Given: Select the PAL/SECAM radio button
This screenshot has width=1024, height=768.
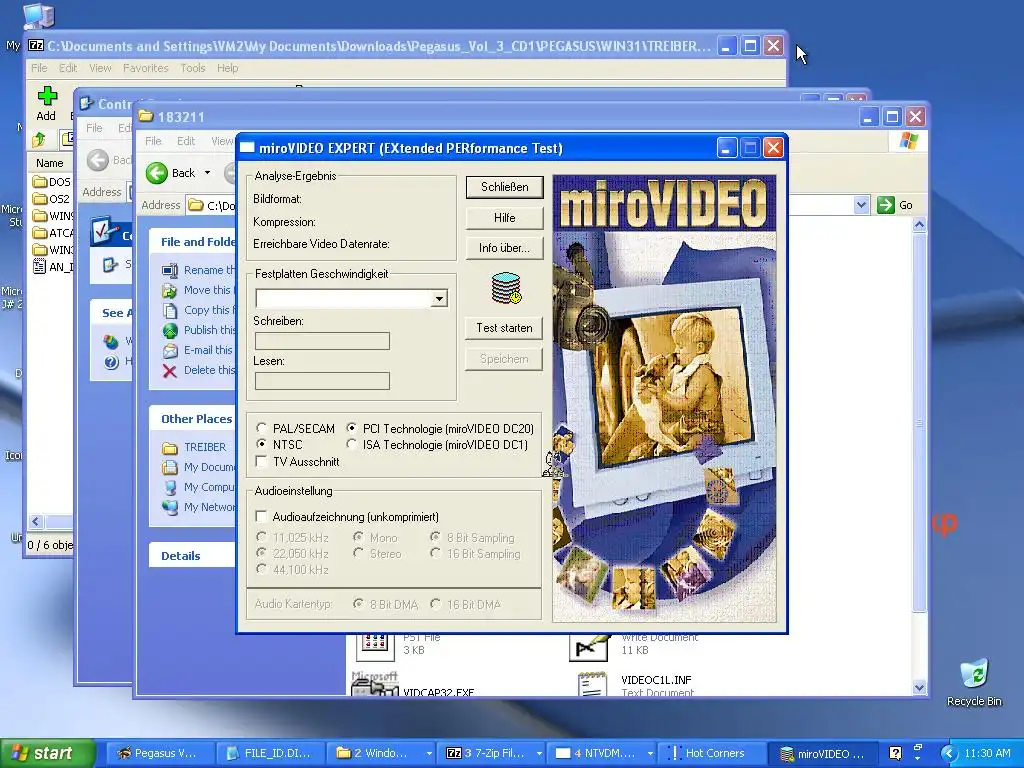Looking at the screenshot, I should click(x=261, y=428).
